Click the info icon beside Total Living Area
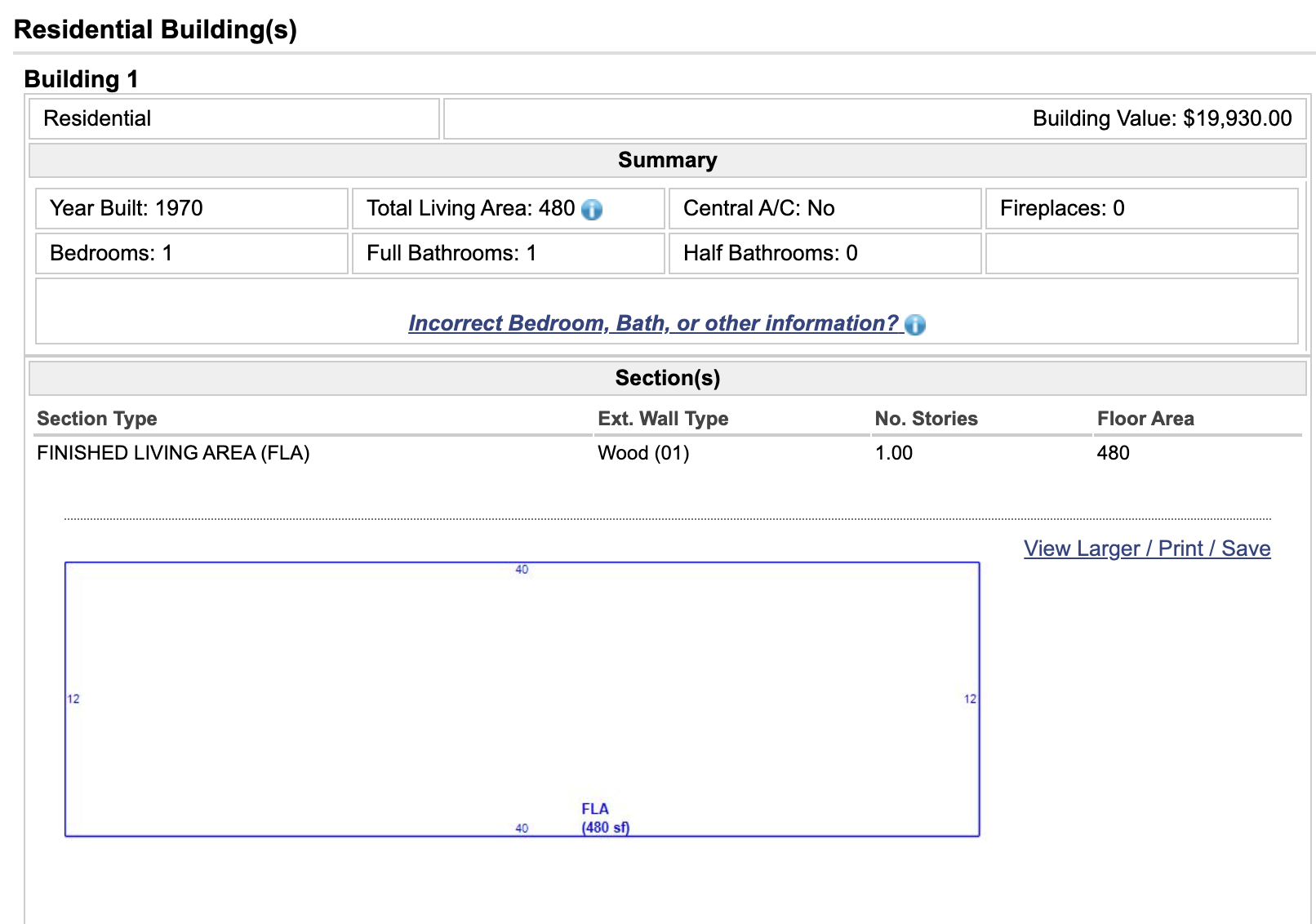 [x=592, y=210]
